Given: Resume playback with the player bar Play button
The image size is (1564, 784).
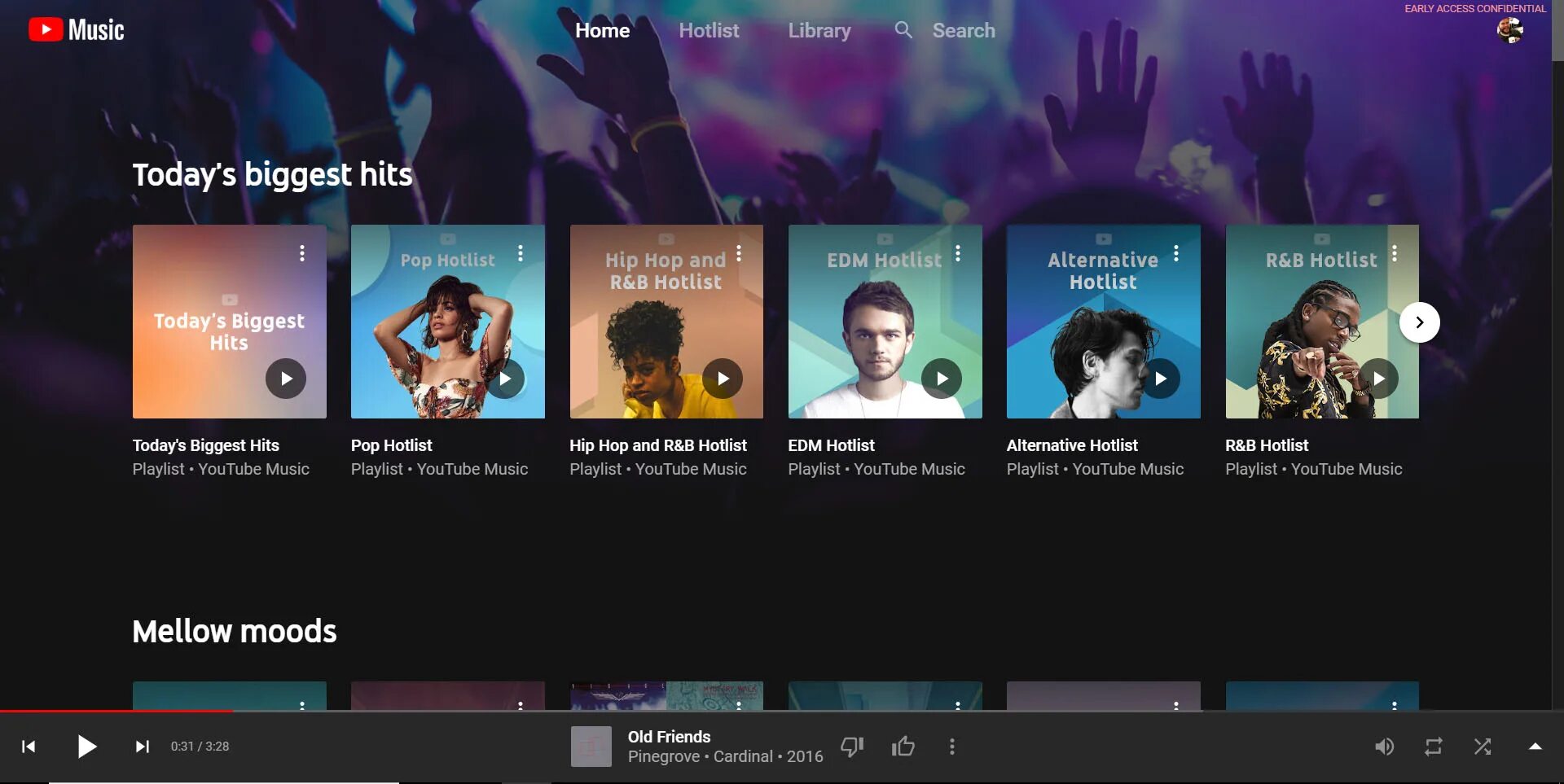Looking at the screenshot, I should pos(86,747).
